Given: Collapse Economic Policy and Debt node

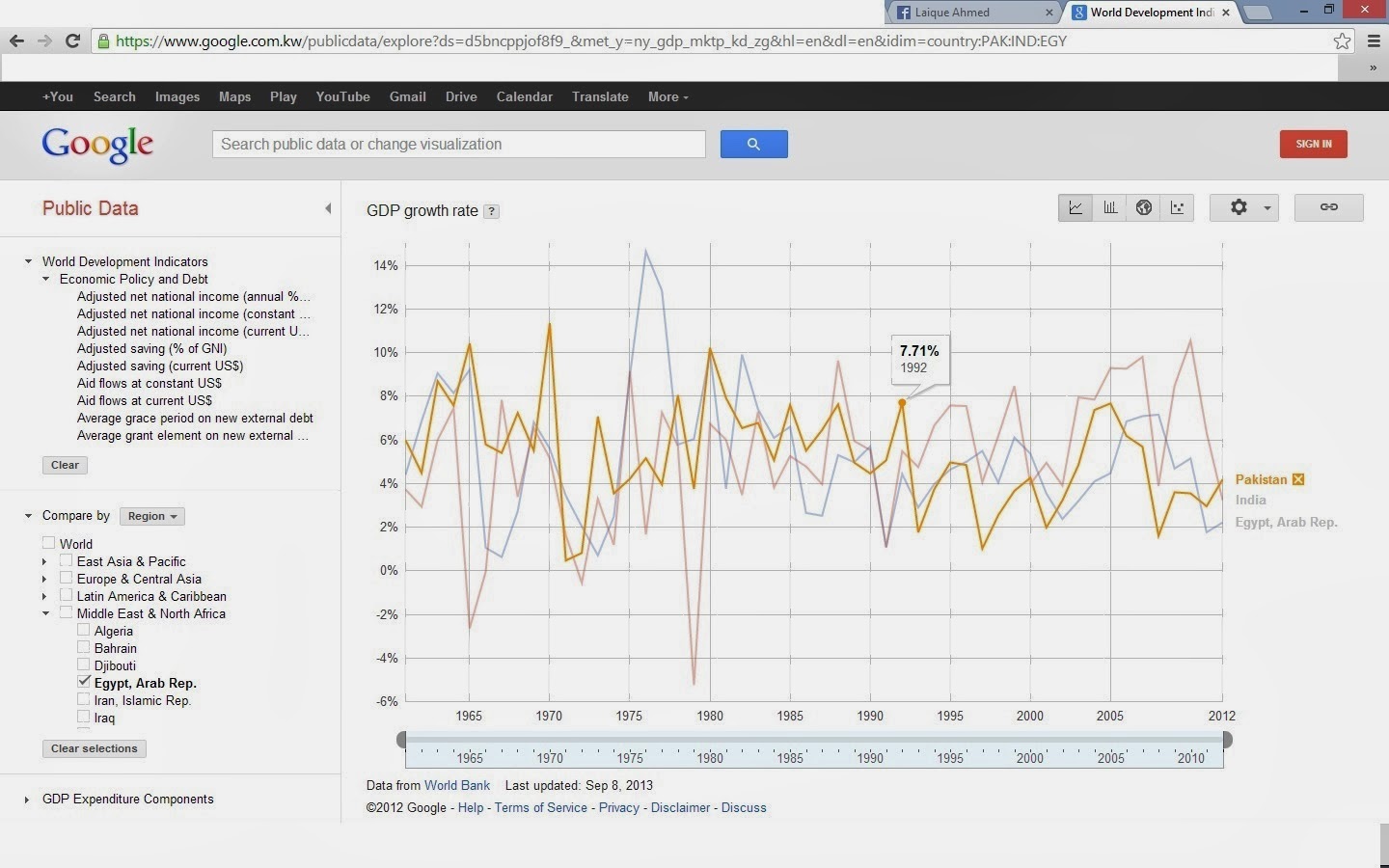Looking at the screenshot, I should pos(45,279).
